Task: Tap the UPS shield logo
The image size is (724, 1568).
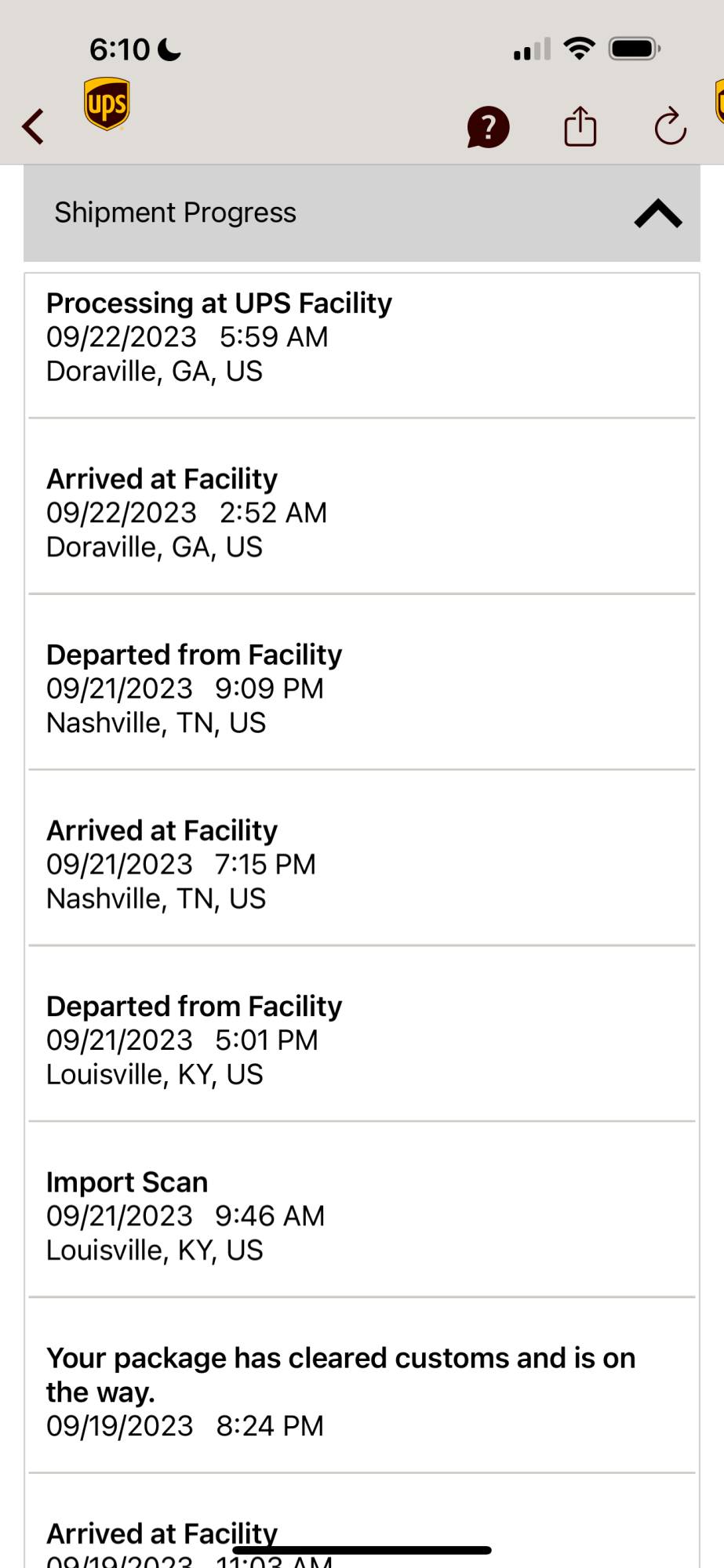Action: [107, 103]
